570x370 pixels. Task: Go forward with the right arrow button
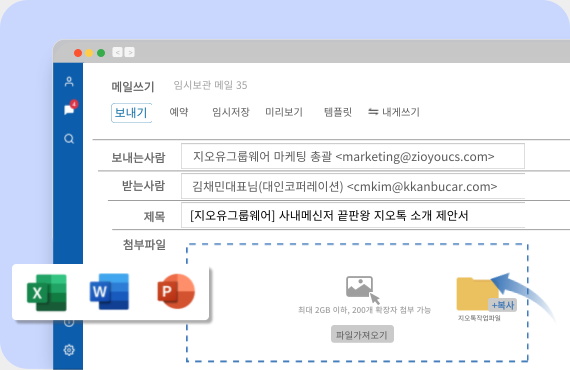click(x=130, y=52)
